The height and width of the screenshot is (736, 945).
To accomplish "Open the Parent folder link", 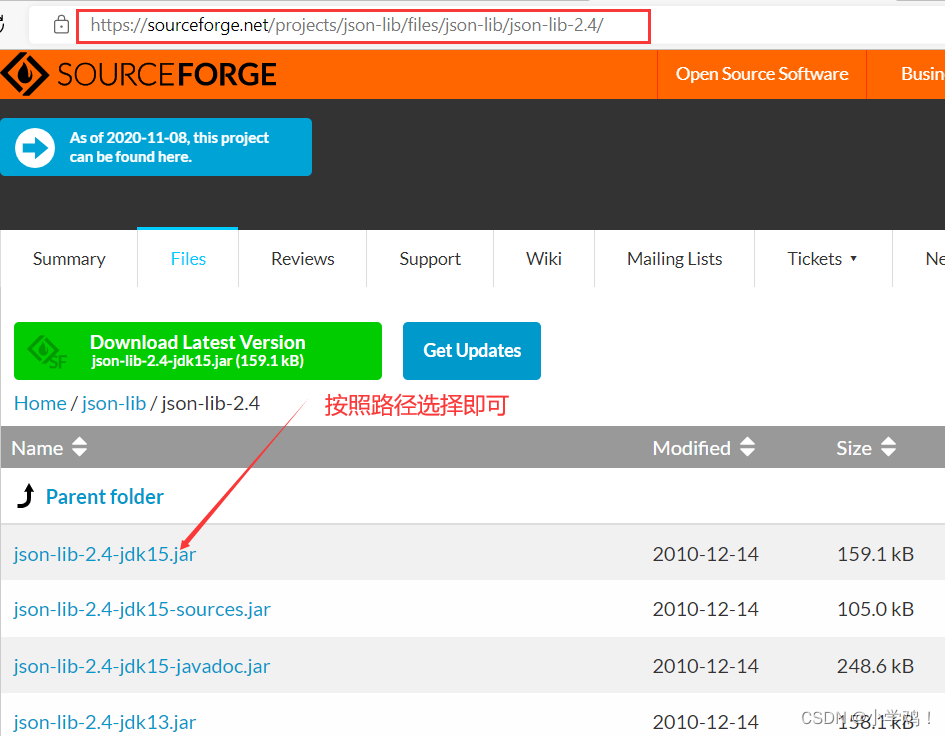I will point(105,497).
